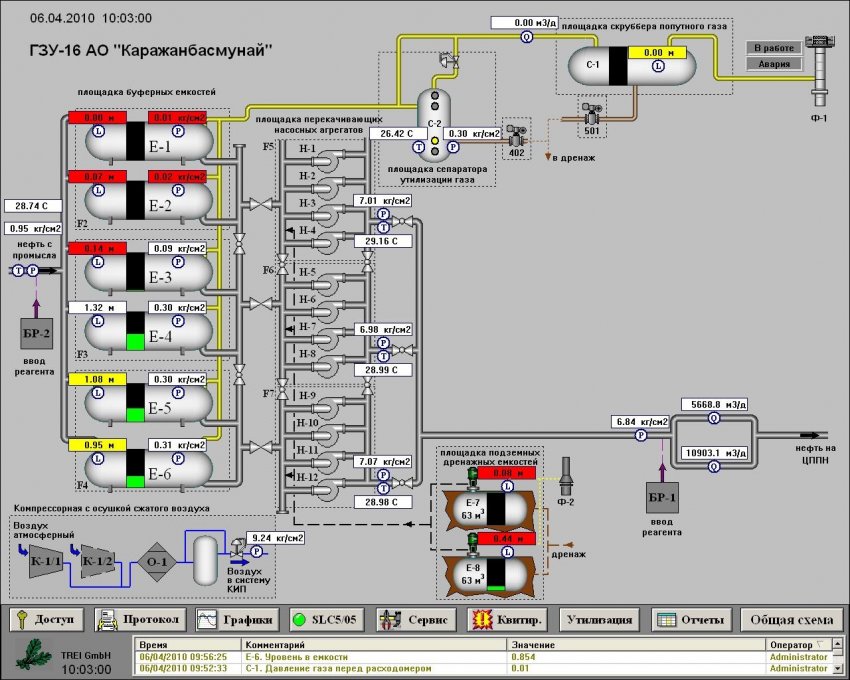Click the pressure sensor P on tank Е-4
The image size is (850, 680).
(178, 321)
